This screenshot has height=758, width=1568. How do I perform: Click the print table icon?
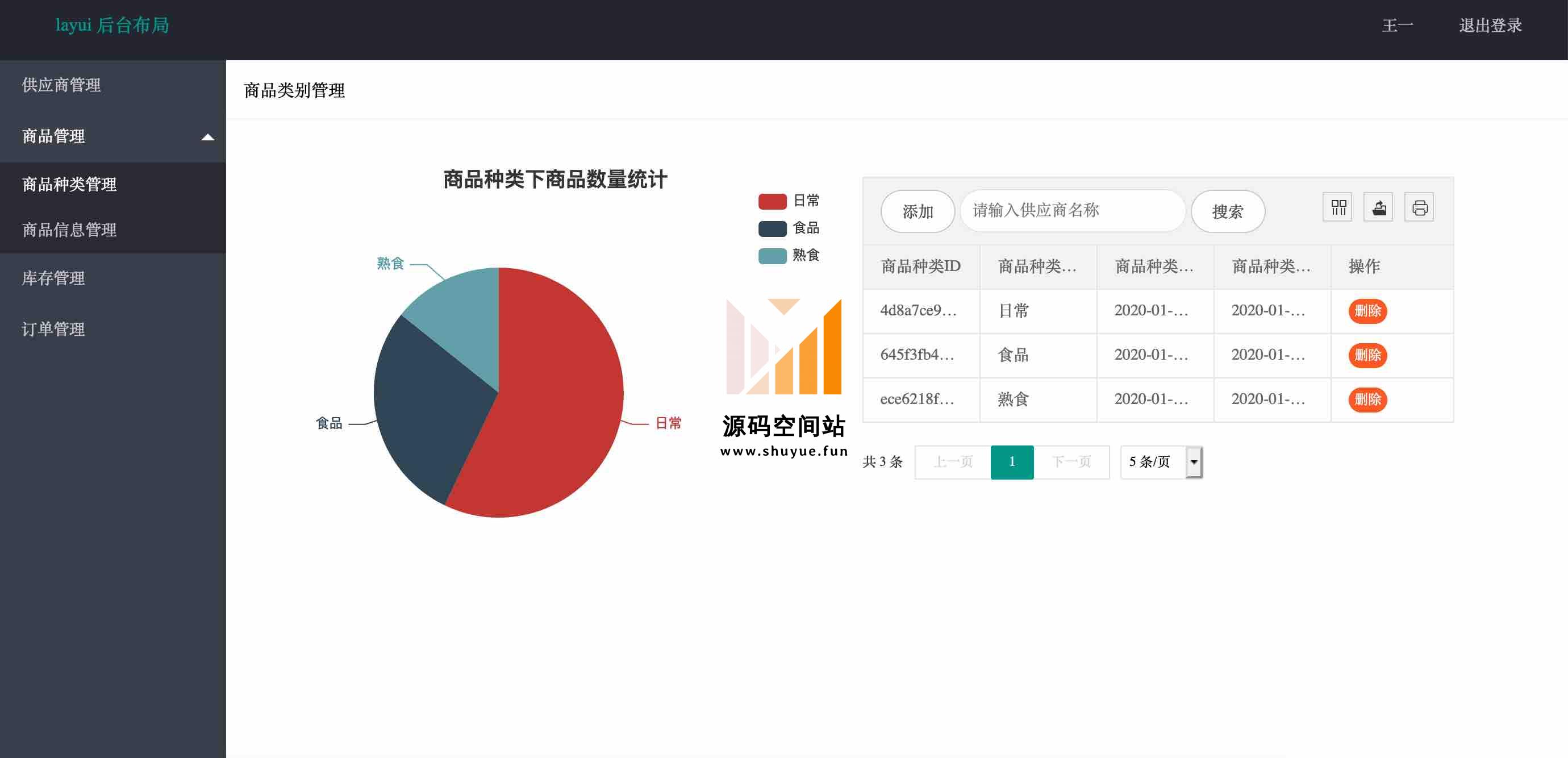[x=1419, y=207]
